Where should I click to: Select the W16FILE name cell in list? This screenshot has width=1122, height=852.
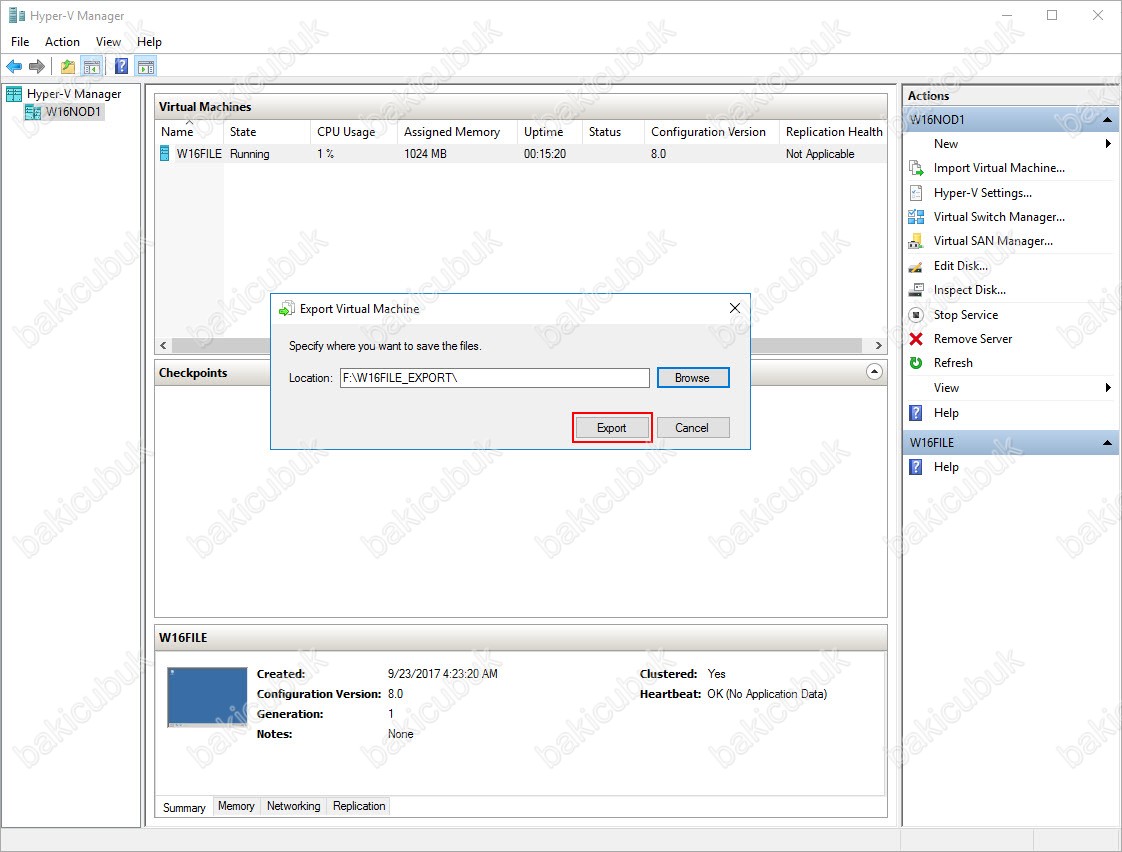pos(199,154)
